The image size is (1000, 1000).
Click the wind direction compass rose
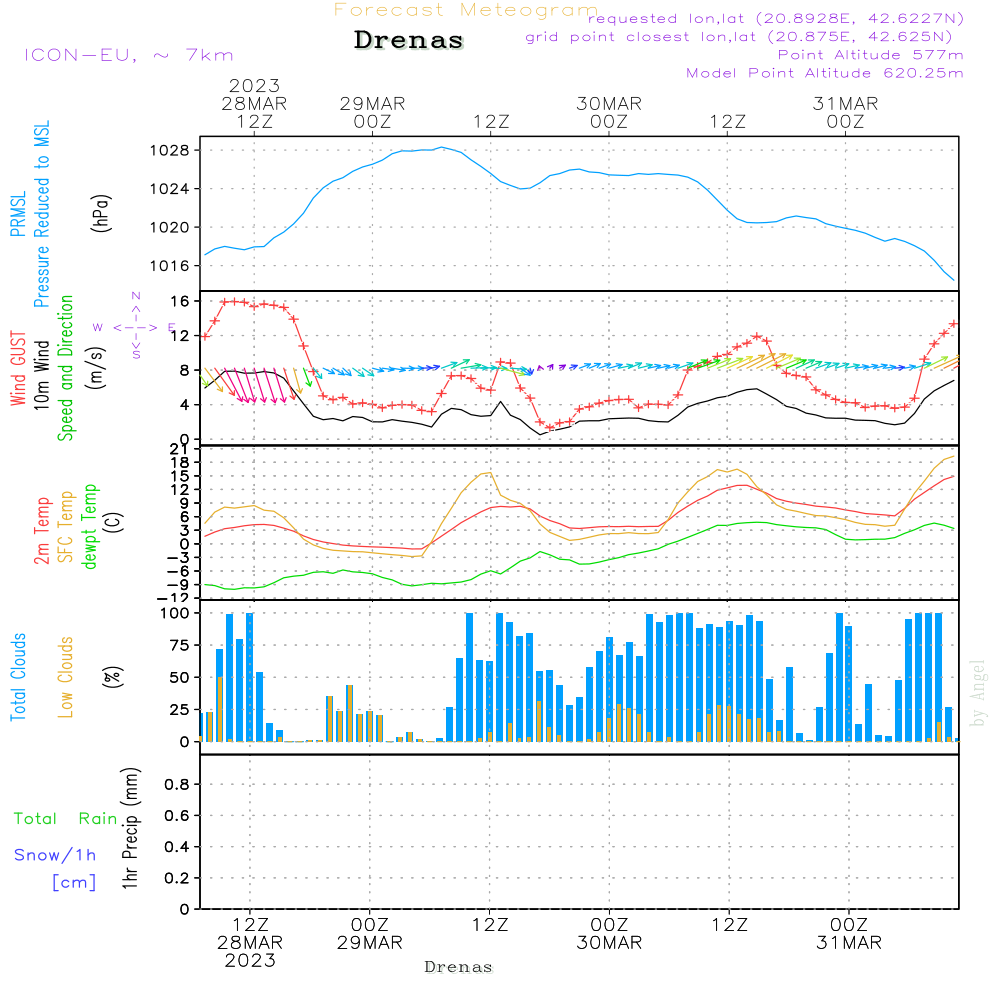[x=135, y=327]
